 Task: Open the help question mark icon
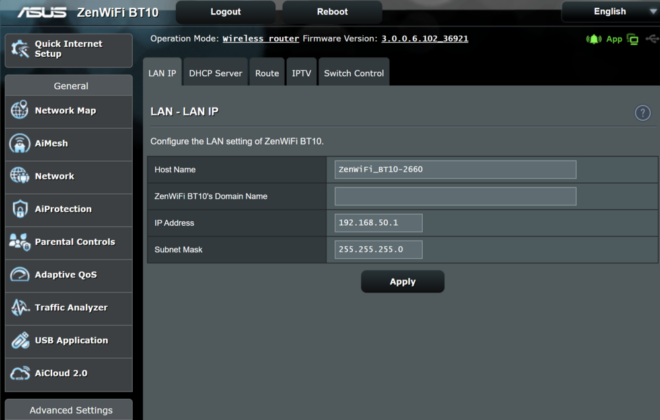pyautogui.click(x=642, y=113)
